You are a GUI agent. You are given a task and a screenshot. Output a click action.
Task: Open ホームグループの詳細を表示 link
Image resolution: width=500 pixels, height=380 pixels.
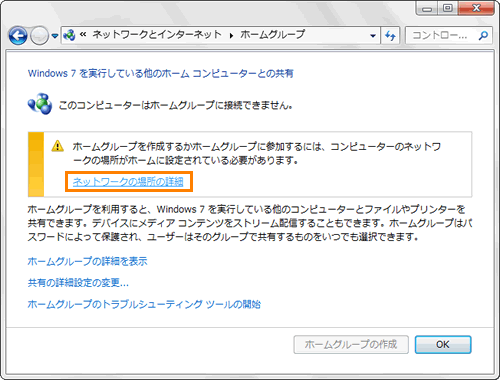87,261
